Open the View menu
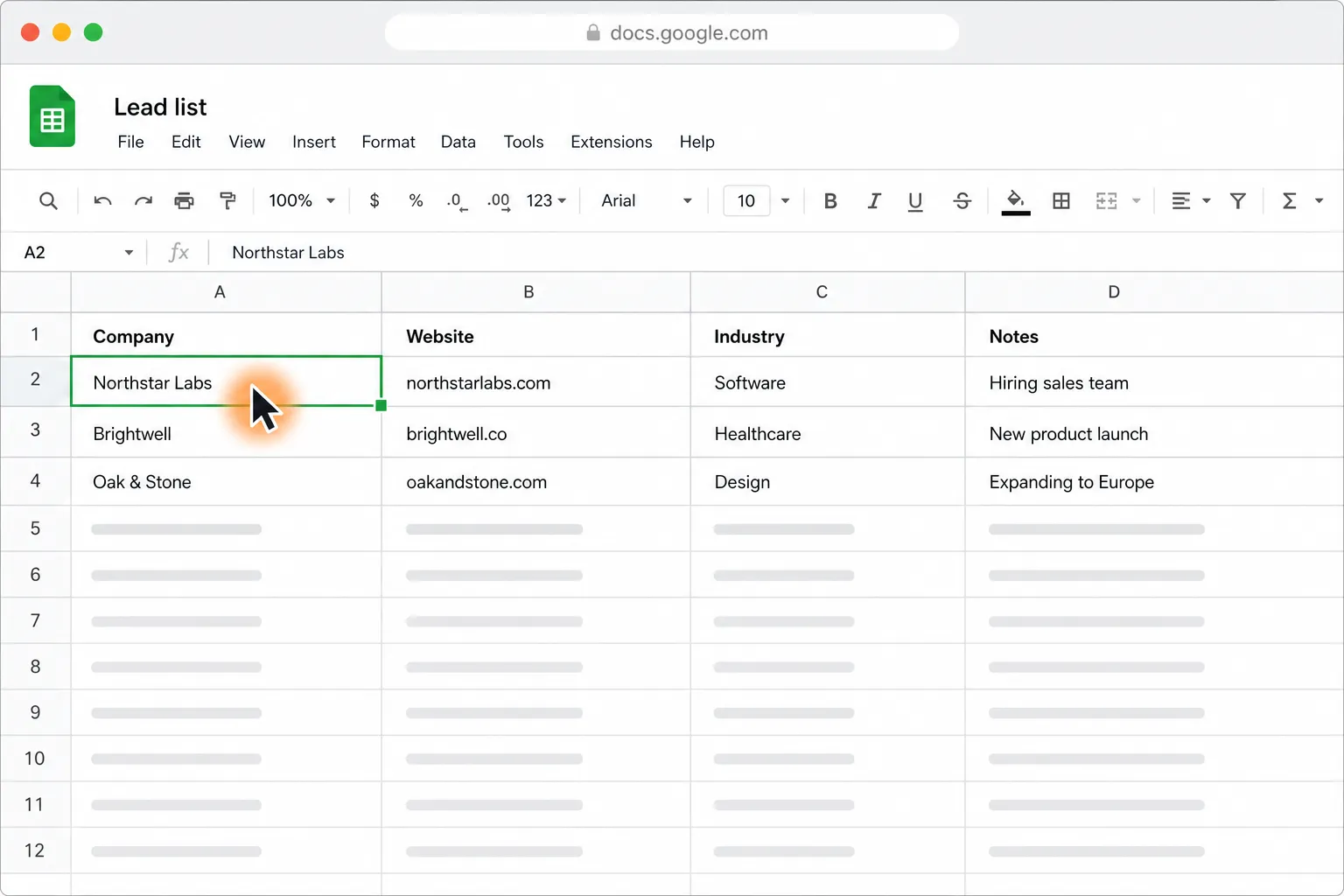This screenshot has width=1344, height=896. coord(247,142)
